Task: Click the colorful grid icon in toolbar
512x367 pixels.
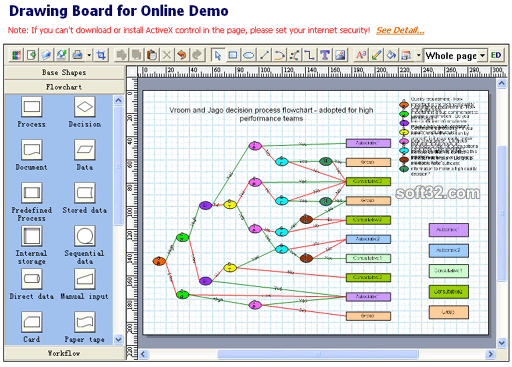Action: pyautogui.click(x=16, y=55)
